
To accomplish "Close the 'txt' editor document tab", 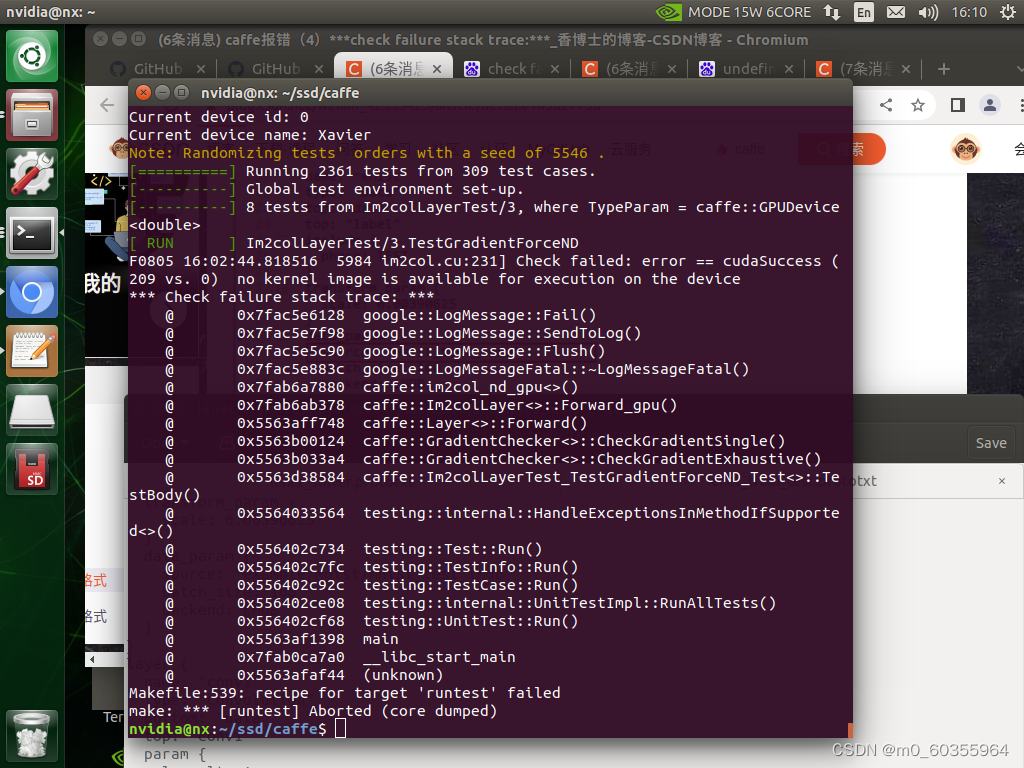I will coord(1002,481).
